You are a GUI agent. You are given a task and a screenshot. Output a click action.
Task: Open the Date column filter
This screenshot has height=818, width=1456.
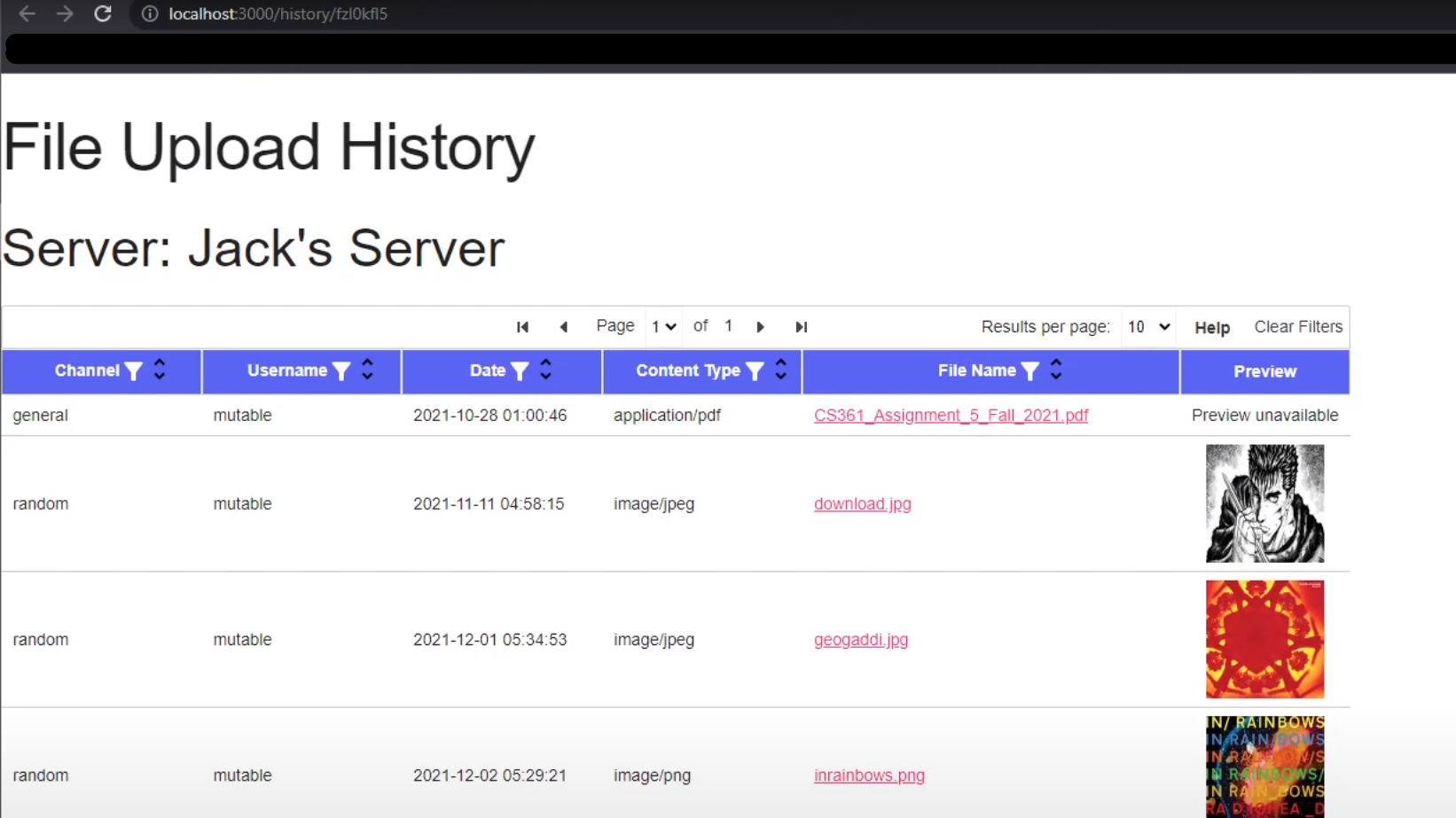click(520, 370)
